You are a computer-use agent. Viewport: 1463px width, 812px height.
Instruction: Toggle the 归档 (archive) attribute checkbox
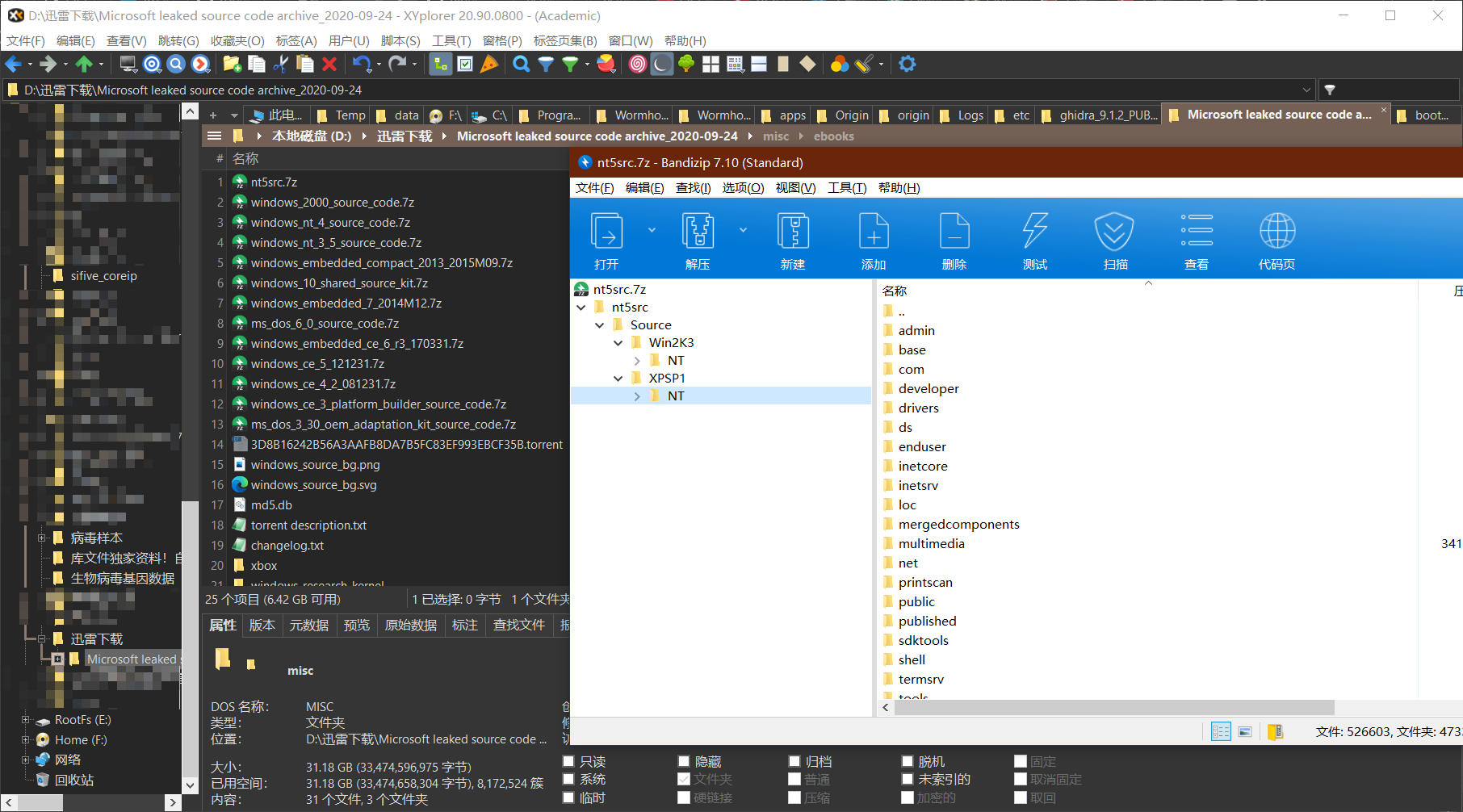click(x=794, y=761)
